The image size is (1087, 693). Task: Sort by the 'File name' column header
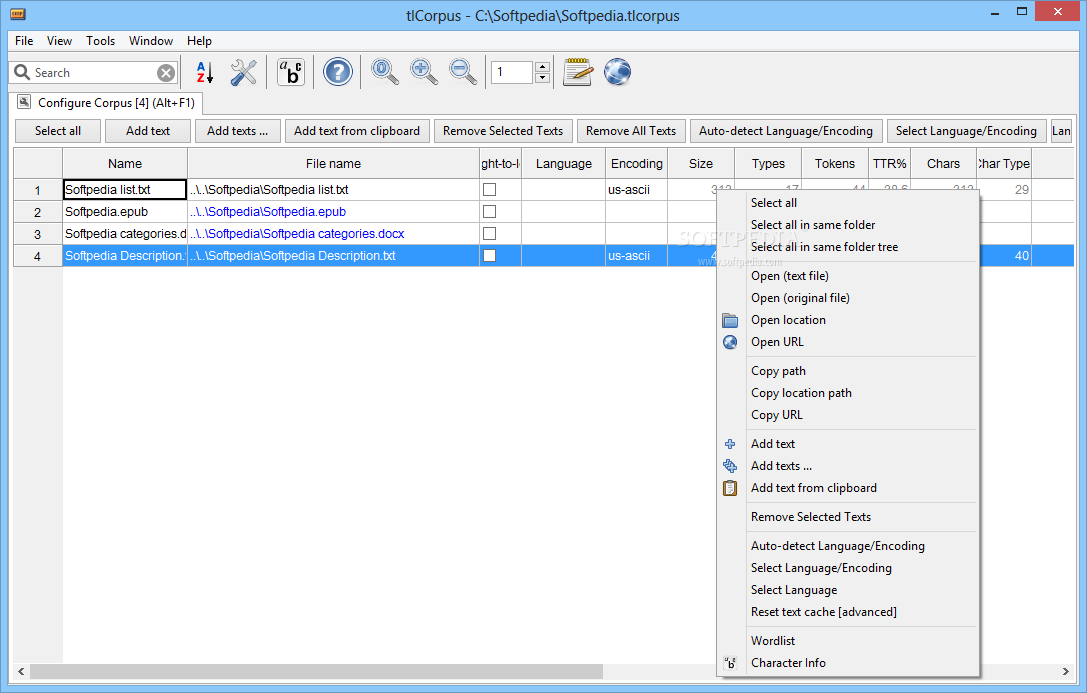point(333,164)
